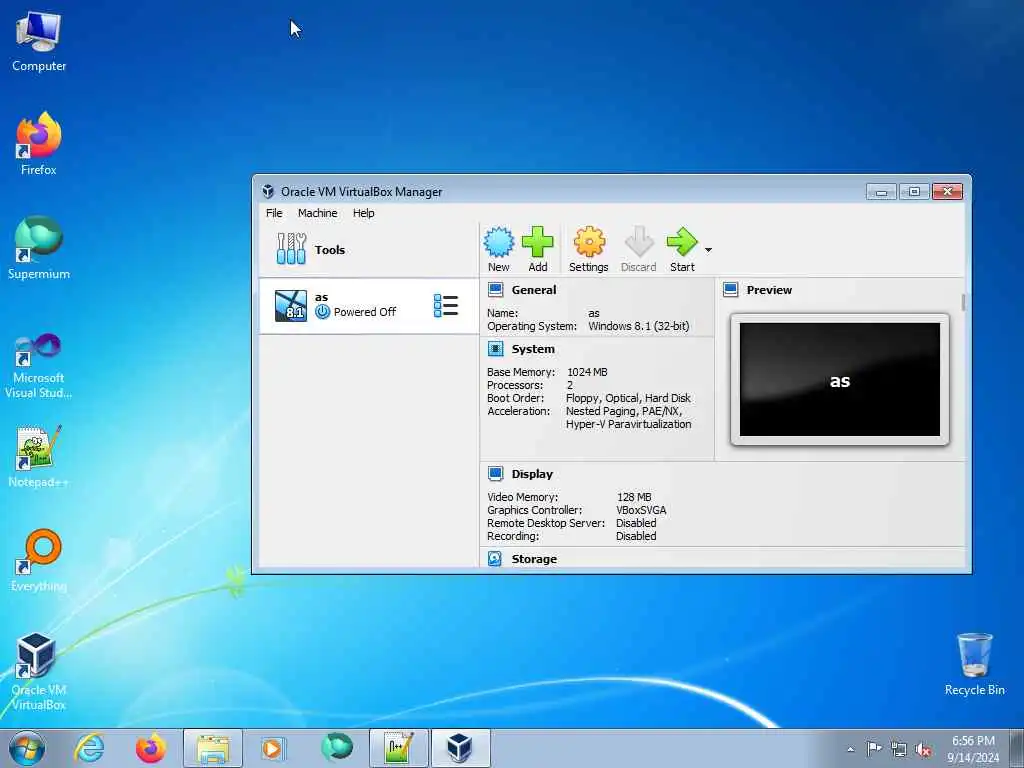Click the 'Floppy, Optical, Hard Disk' boot order
Image resolution: width=1024 pixels, height=768 pixels.
[628, 398]
